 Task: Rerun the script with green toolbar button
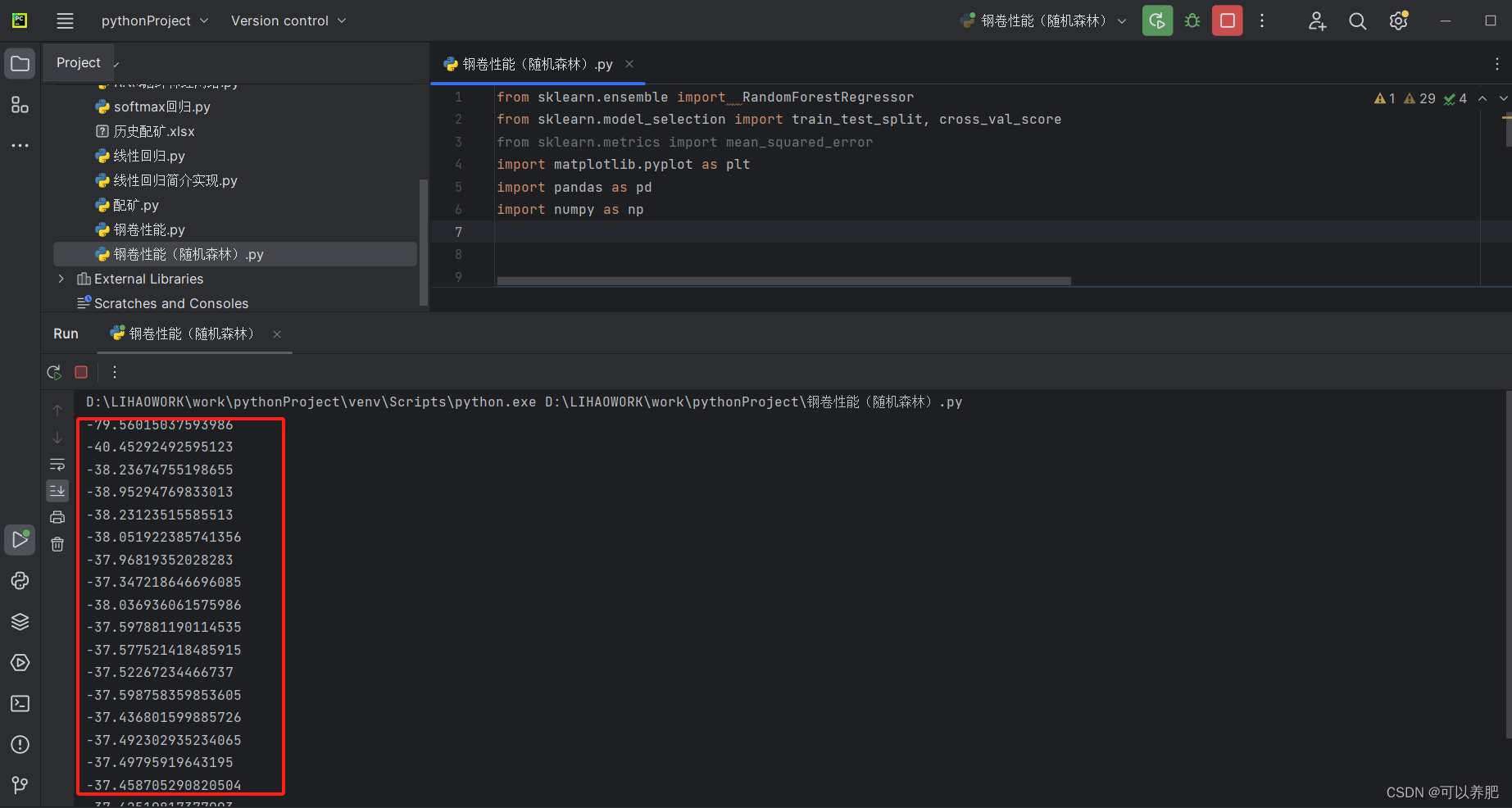click(1157, 20)
